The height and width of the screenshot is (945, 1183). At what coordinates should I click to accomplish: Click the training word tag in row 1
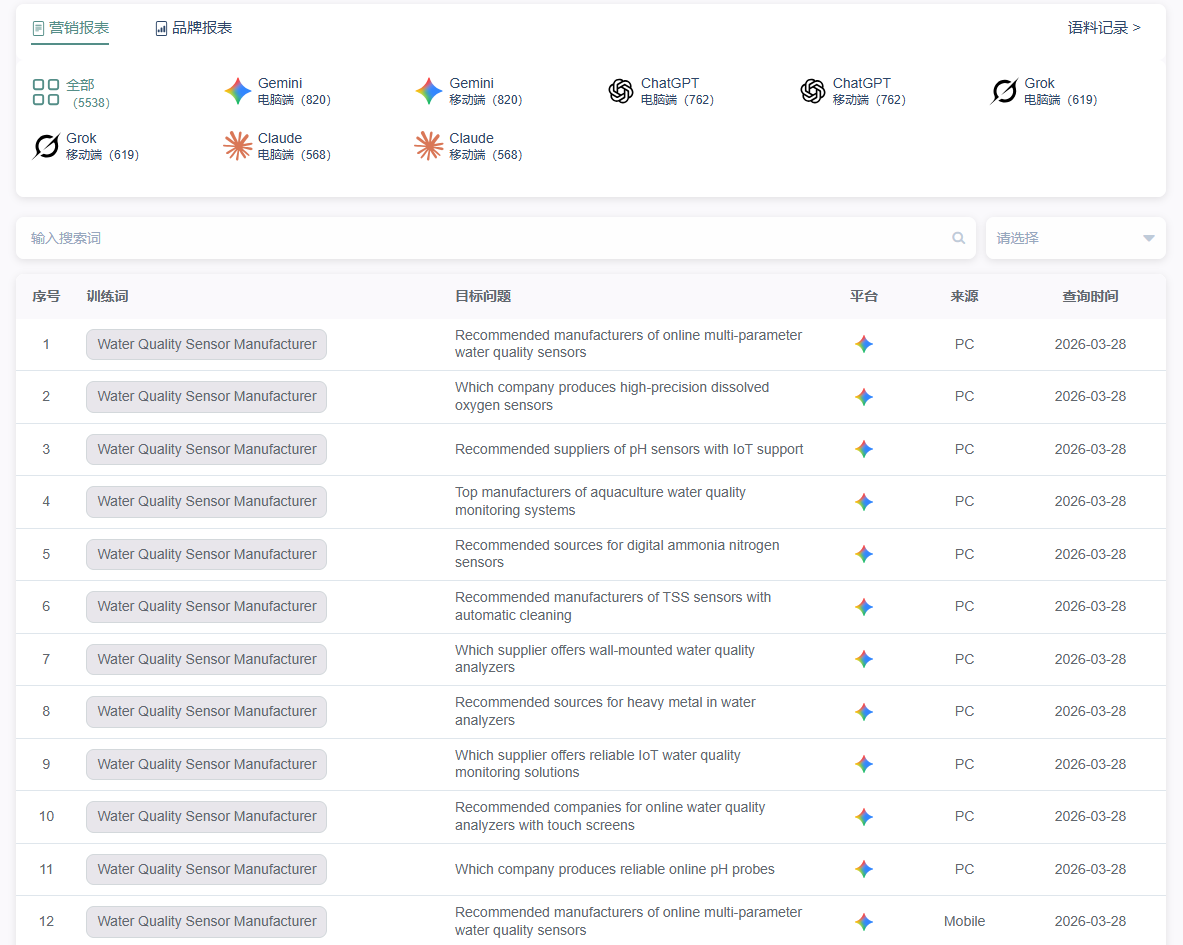coord(206,344)
